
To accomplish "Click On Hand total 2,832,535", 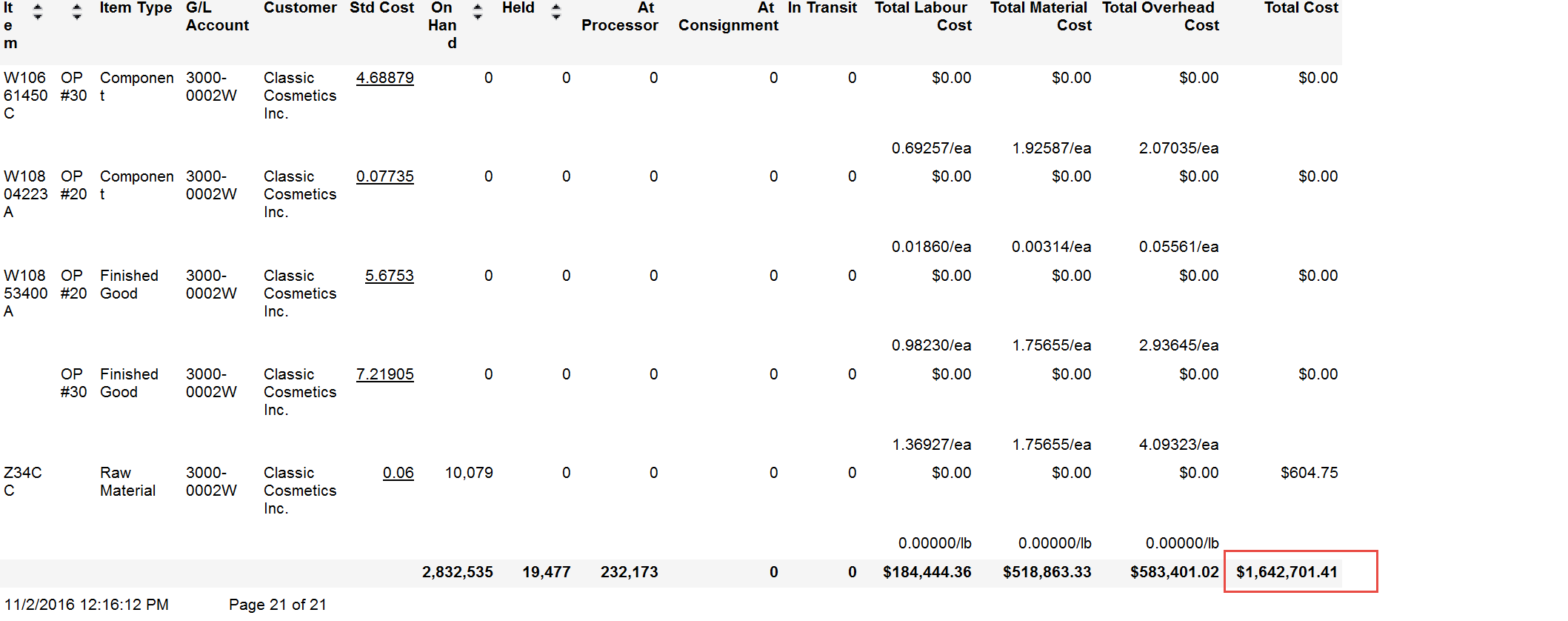I will (457, 572).
